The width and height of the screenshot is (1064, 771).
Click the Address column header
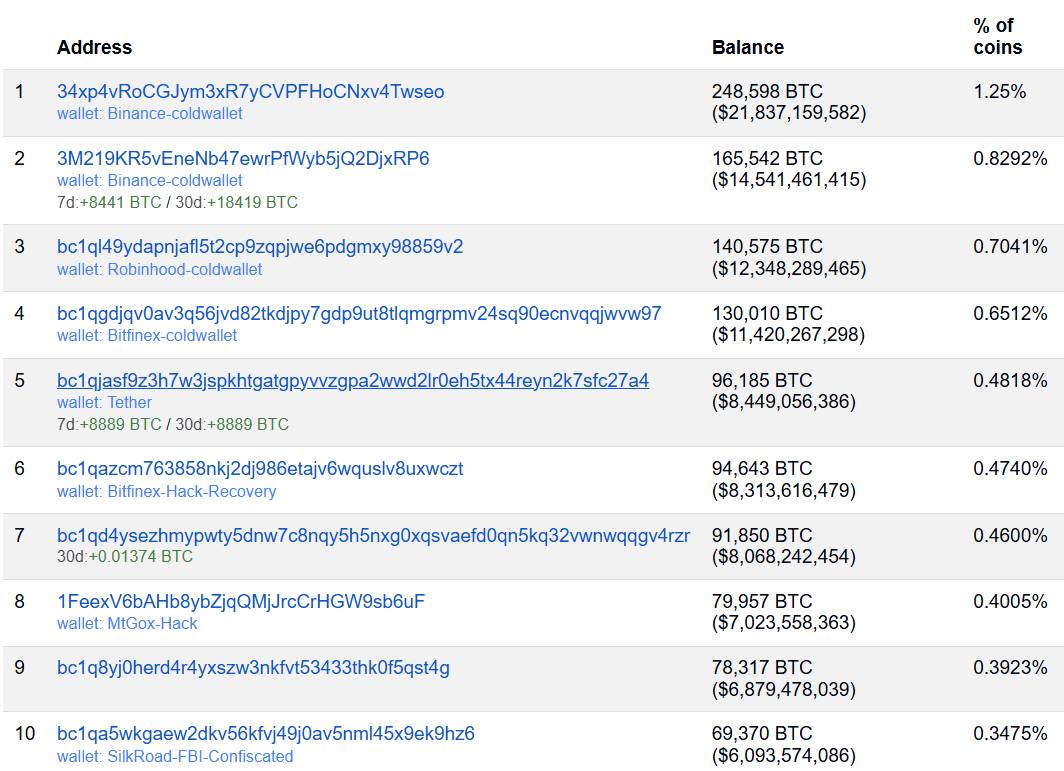tap(94, 48)
